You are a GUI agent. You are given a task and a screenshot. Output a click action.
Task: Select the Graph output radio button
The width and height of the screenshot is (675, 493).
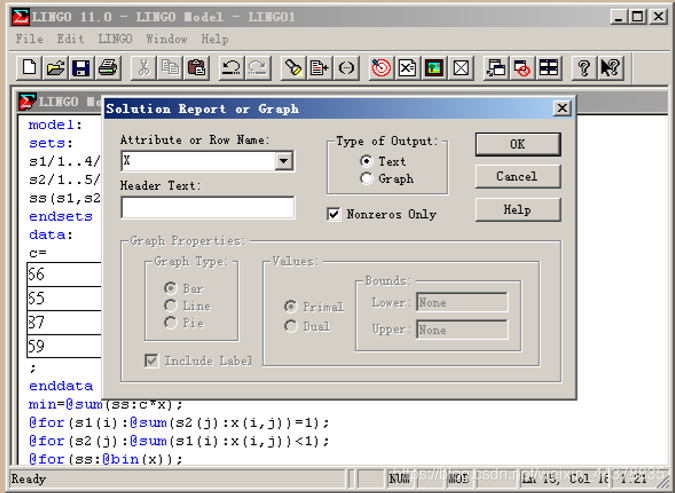366,178
